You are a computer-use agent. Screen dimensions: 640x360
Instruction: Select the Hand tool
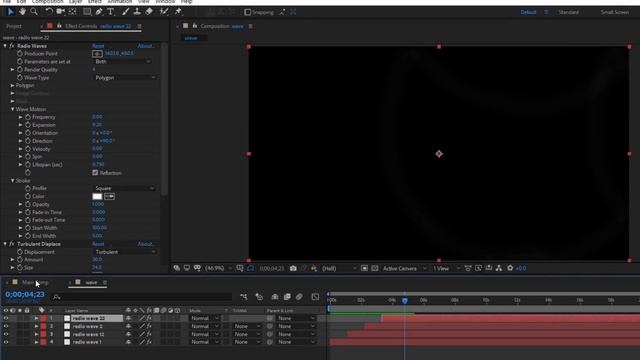[22, 12]
